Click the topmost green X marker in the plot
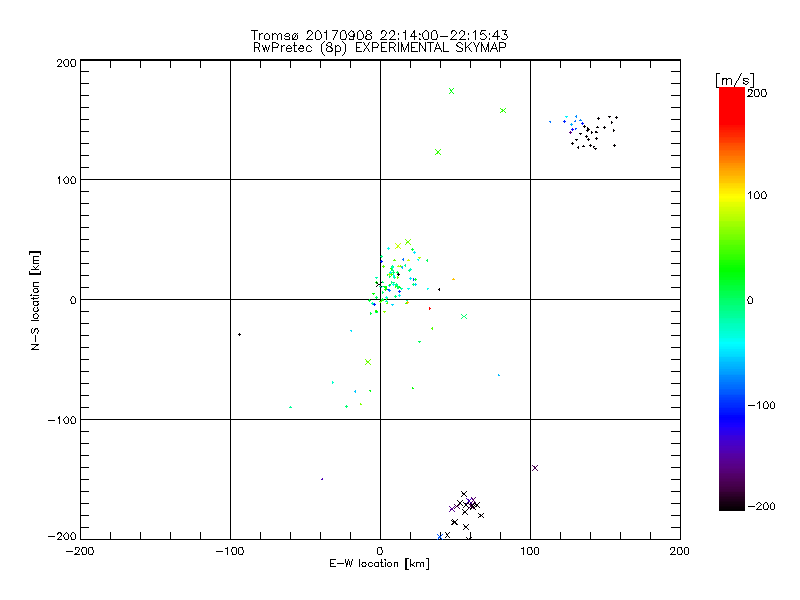 (x=451, y=91)
